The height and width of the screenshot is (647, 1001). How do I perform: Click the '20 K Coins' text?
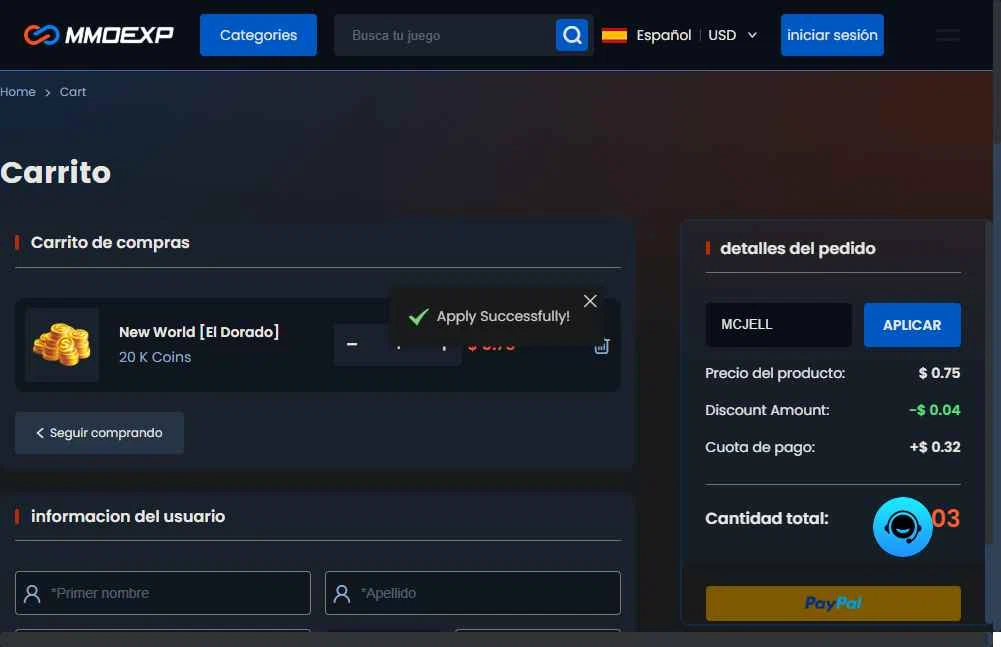(155, 357)
